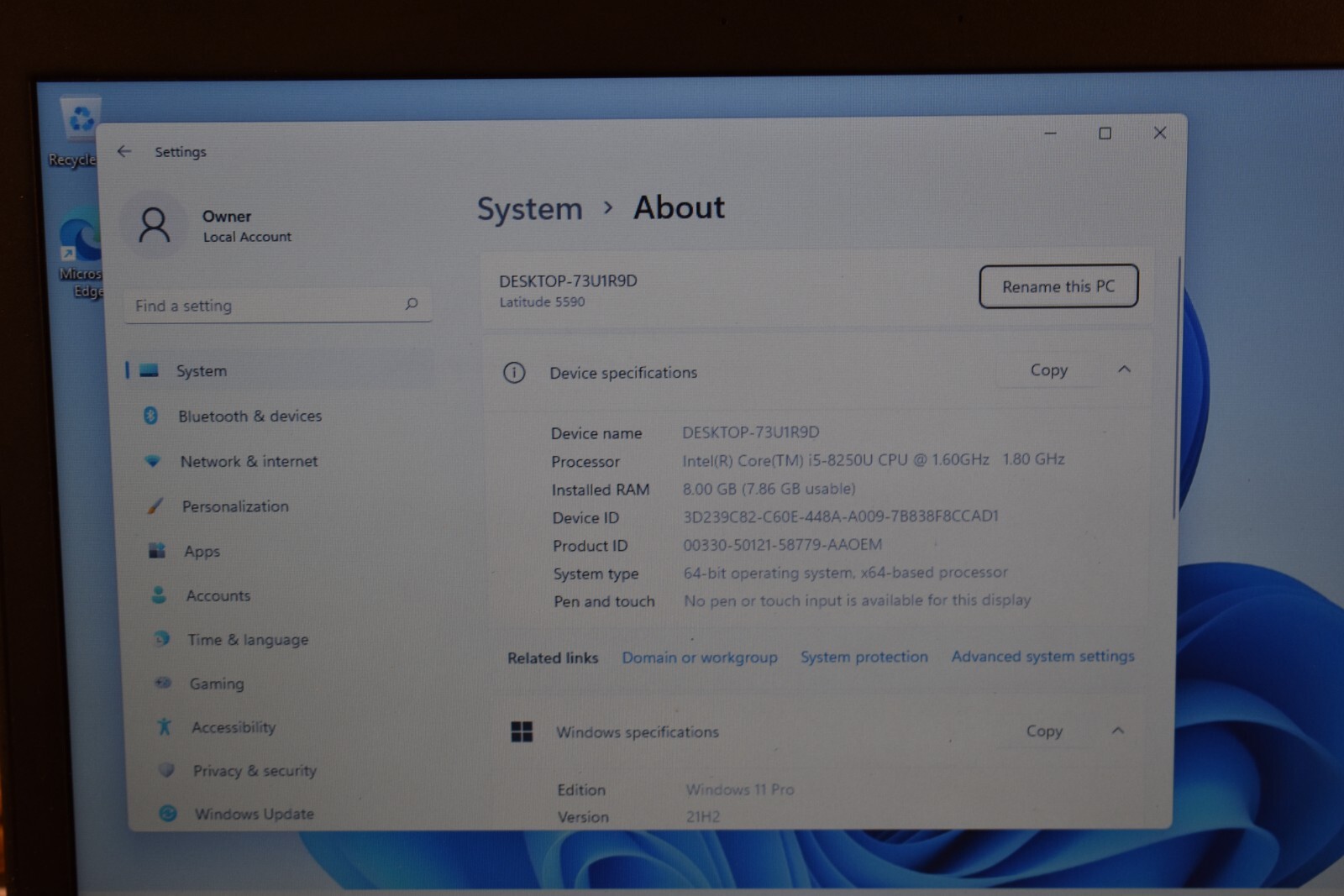Open Accessibility settings
The height and width of the screenshot is (896, 1344).
(x=234, y=727)
